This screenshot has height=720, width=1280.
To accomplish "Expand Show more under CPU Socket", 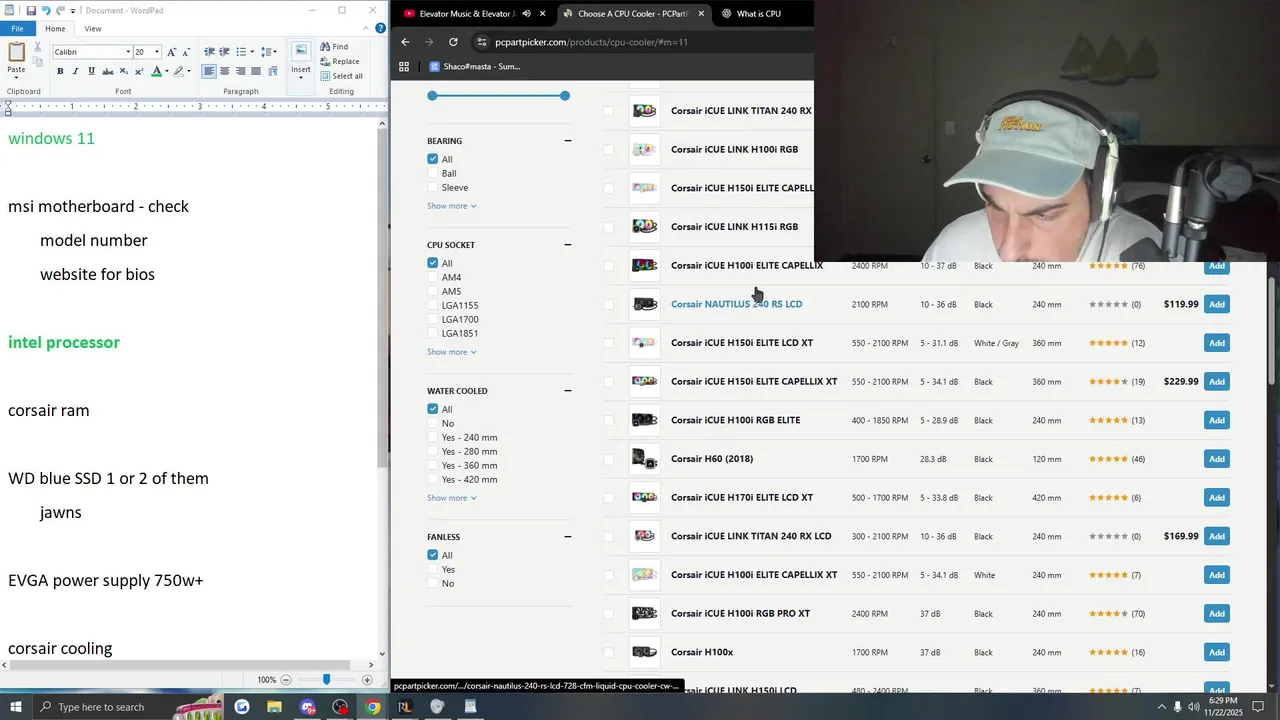I will pyautogui.click(x=452, y=352).
